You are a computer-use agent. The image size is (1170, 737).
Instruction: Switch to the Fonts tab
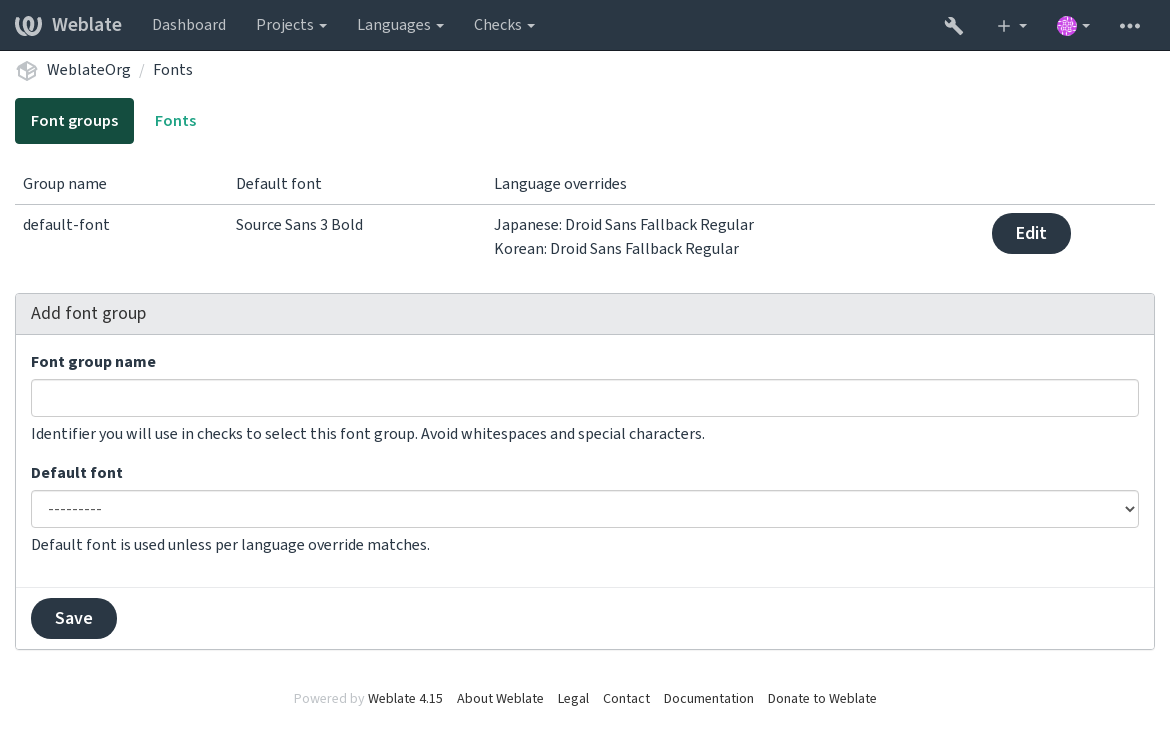point(175,121)
